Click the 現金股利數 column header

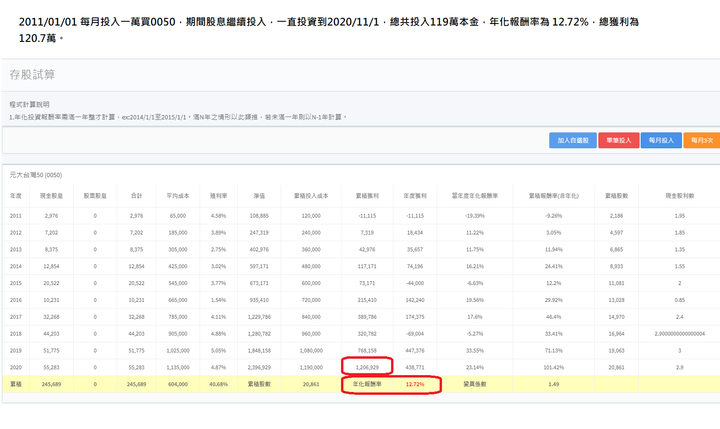pyautogui.click(x=680, y=196)
